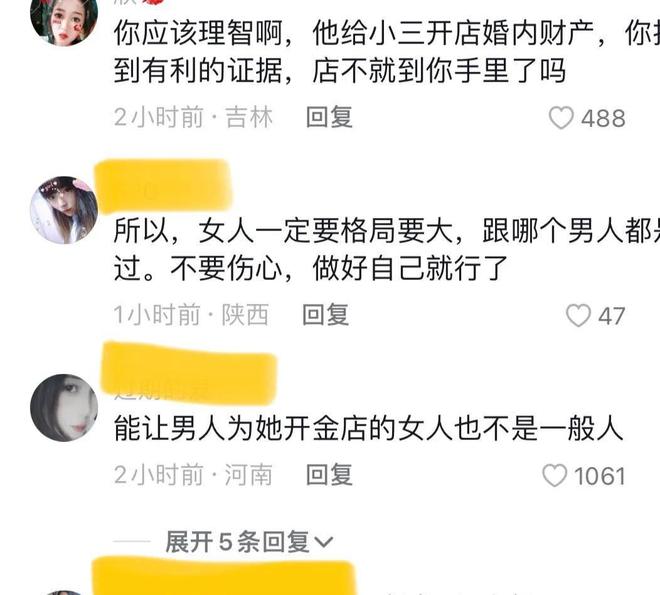Image resolution: width=660 pixels, height=595 pixels.
Task: Like the Henan comment with 1061 likes
Action: [x=554, y=475]
